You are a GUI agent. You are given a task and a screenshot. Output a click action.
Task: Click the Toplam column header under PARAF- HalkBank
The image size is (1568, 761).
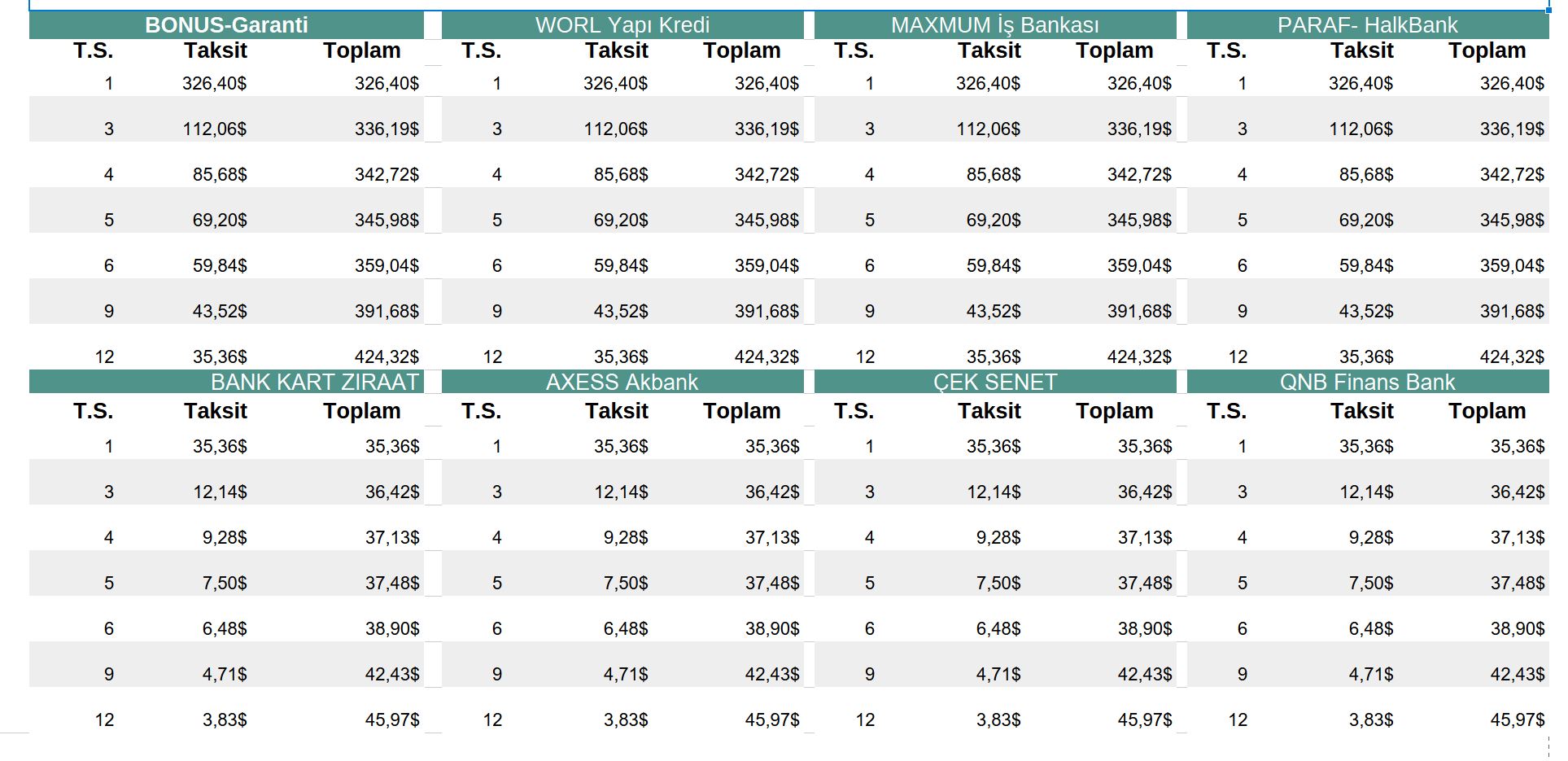(1487, 50)
